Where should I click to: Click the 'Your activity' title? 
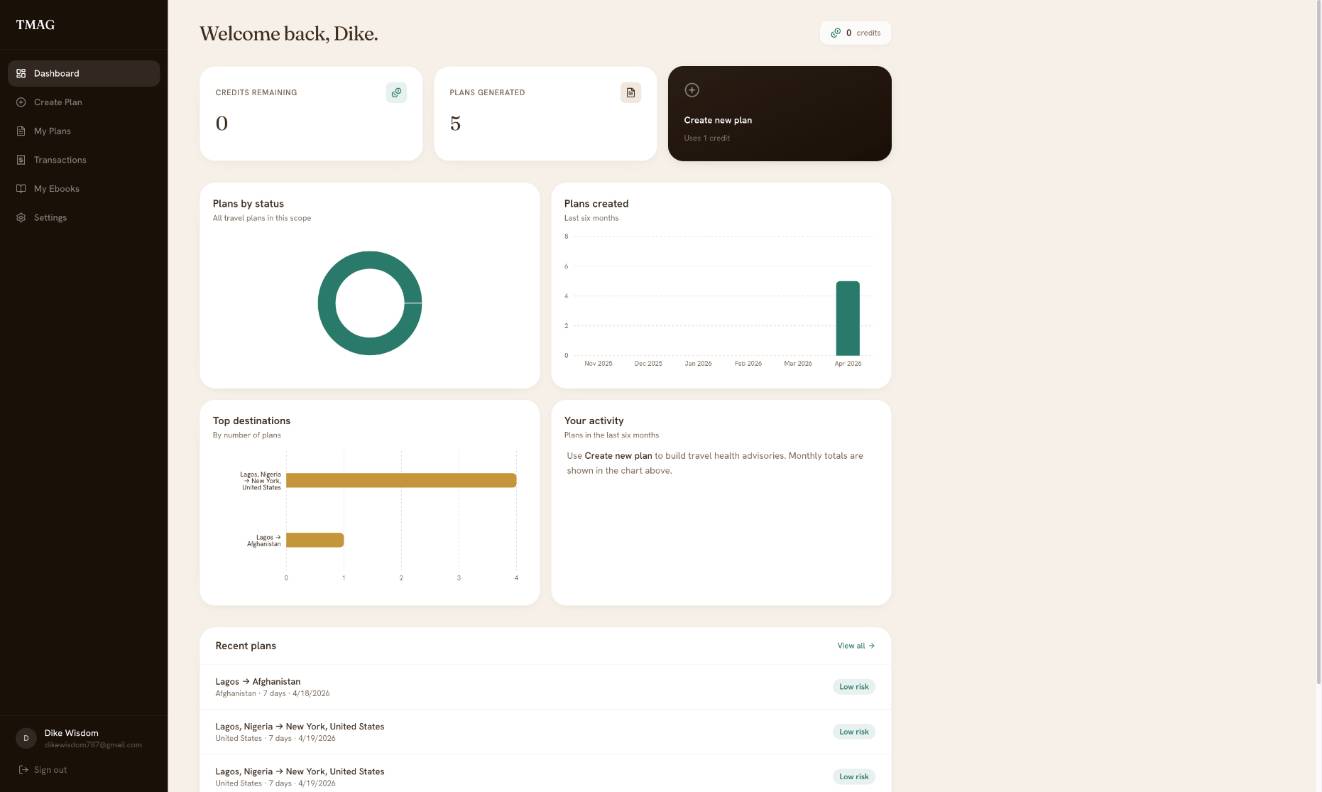coord(594,421)
